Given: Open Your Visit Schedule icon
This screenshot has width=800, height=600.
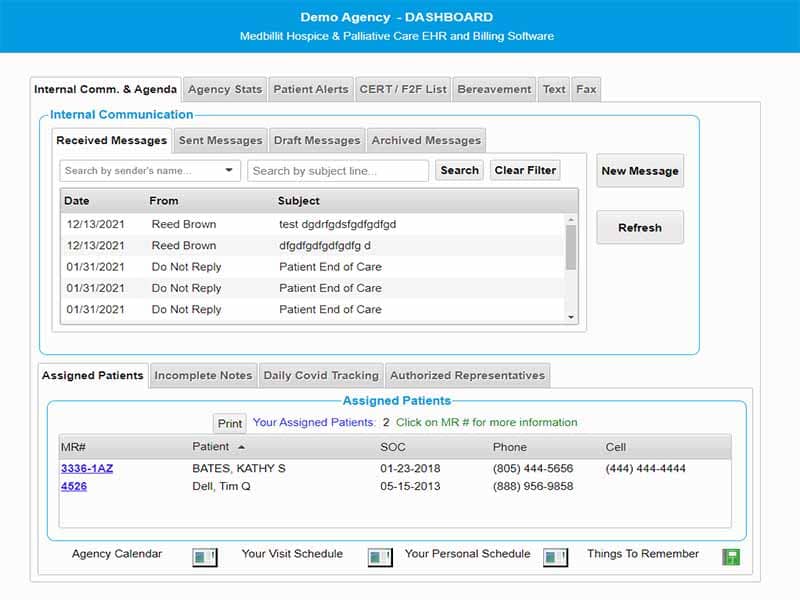Looking at the screenshot, I should [x=380, y=557].
